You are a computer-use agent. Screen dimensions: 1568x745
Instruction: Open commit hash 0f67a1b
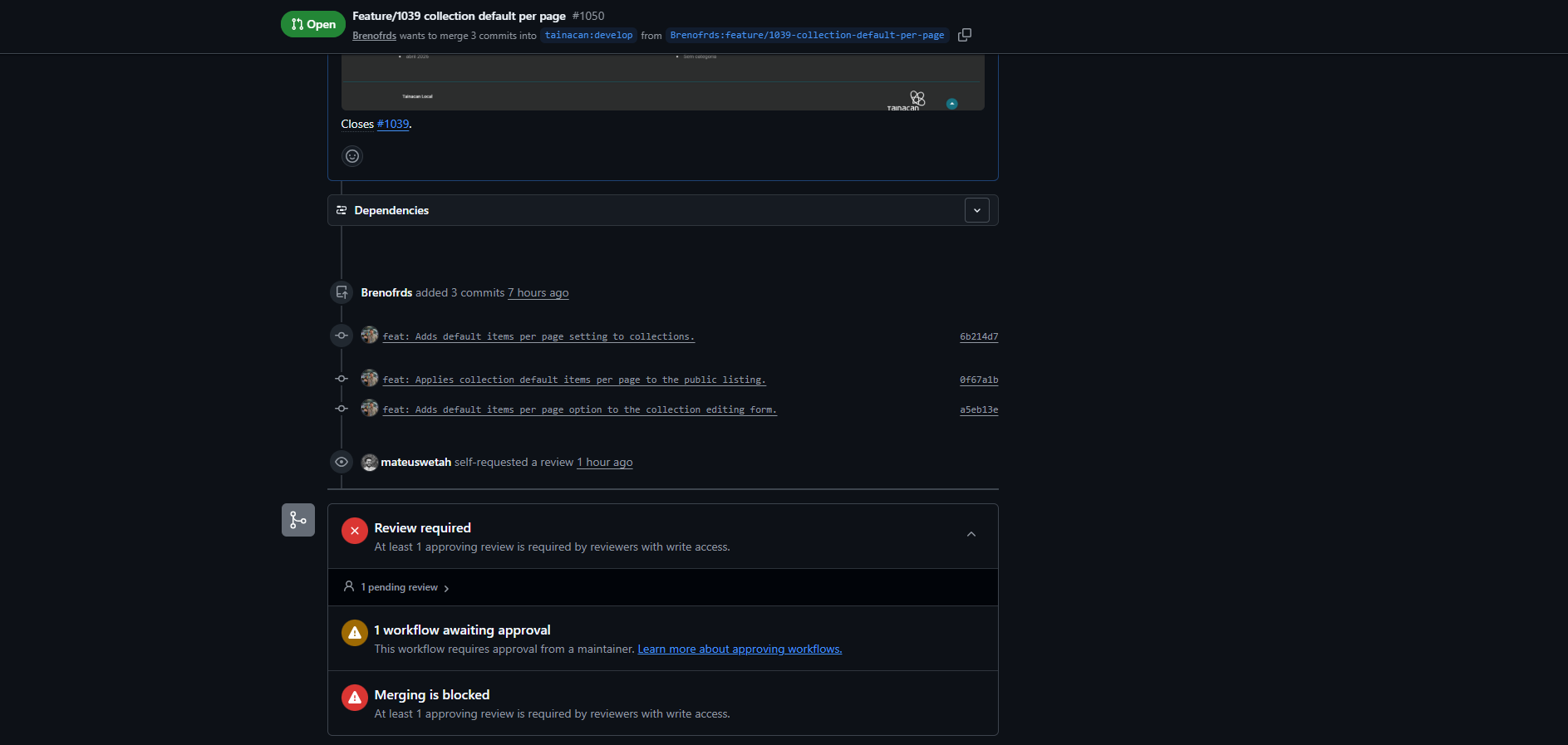979,380
